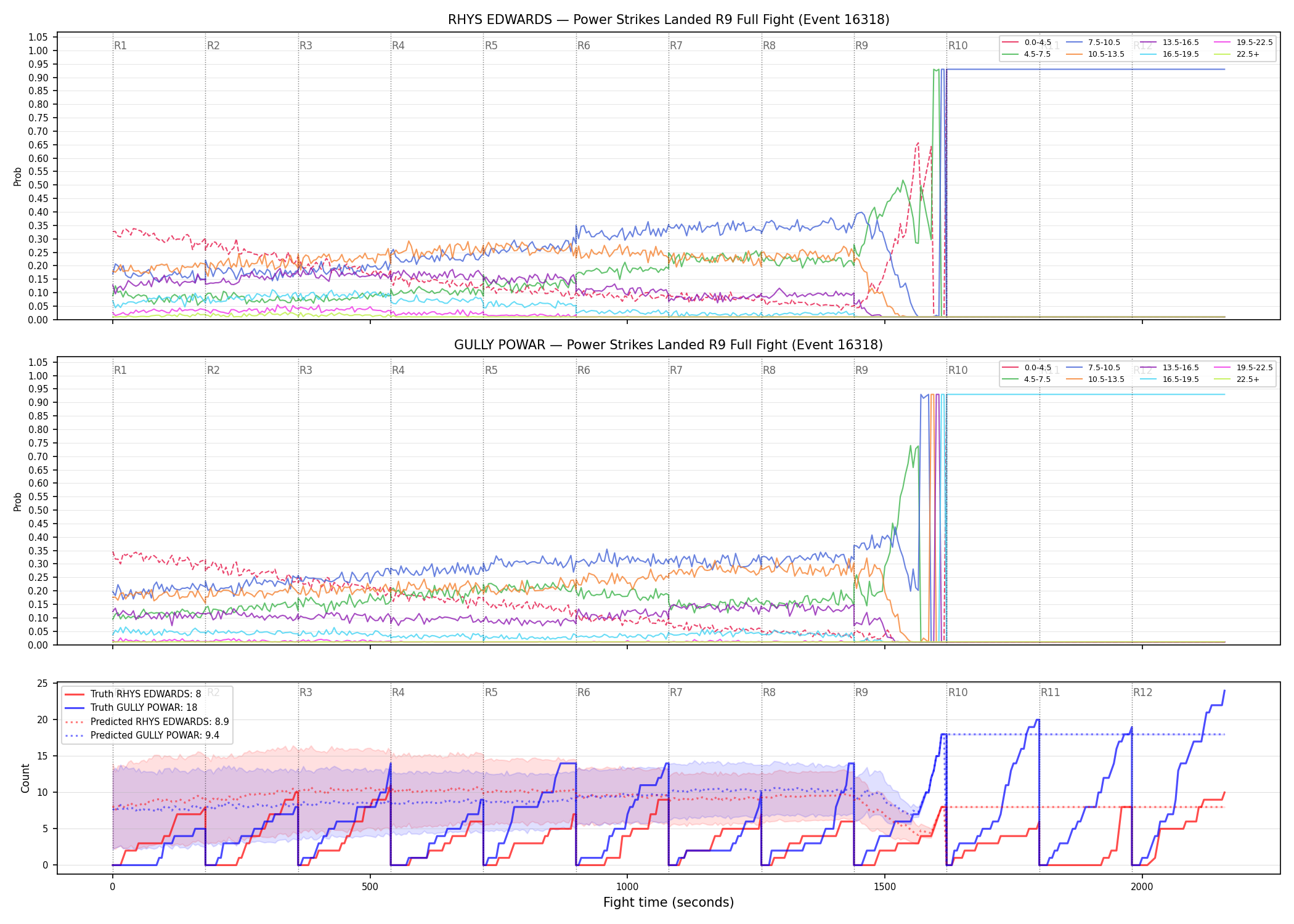
Task: Click the 22.5+ legend entry in Gully Powar chart
Action: (1237, 379)
